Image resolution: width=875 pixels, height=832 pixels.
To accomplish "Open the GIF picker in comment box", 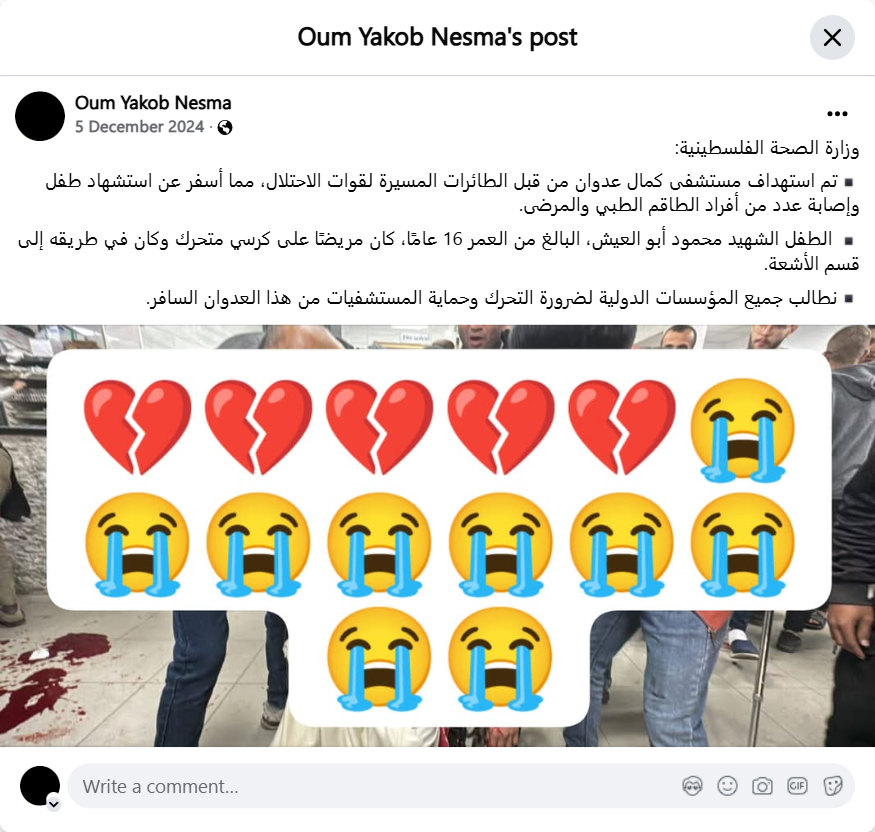I will pos(797,786).
